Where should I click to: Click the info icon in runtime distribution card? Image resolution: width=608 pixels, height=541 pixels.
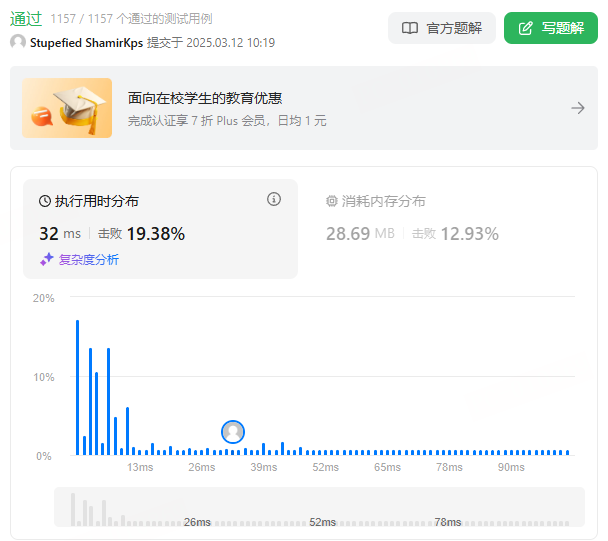pos(274,199)
